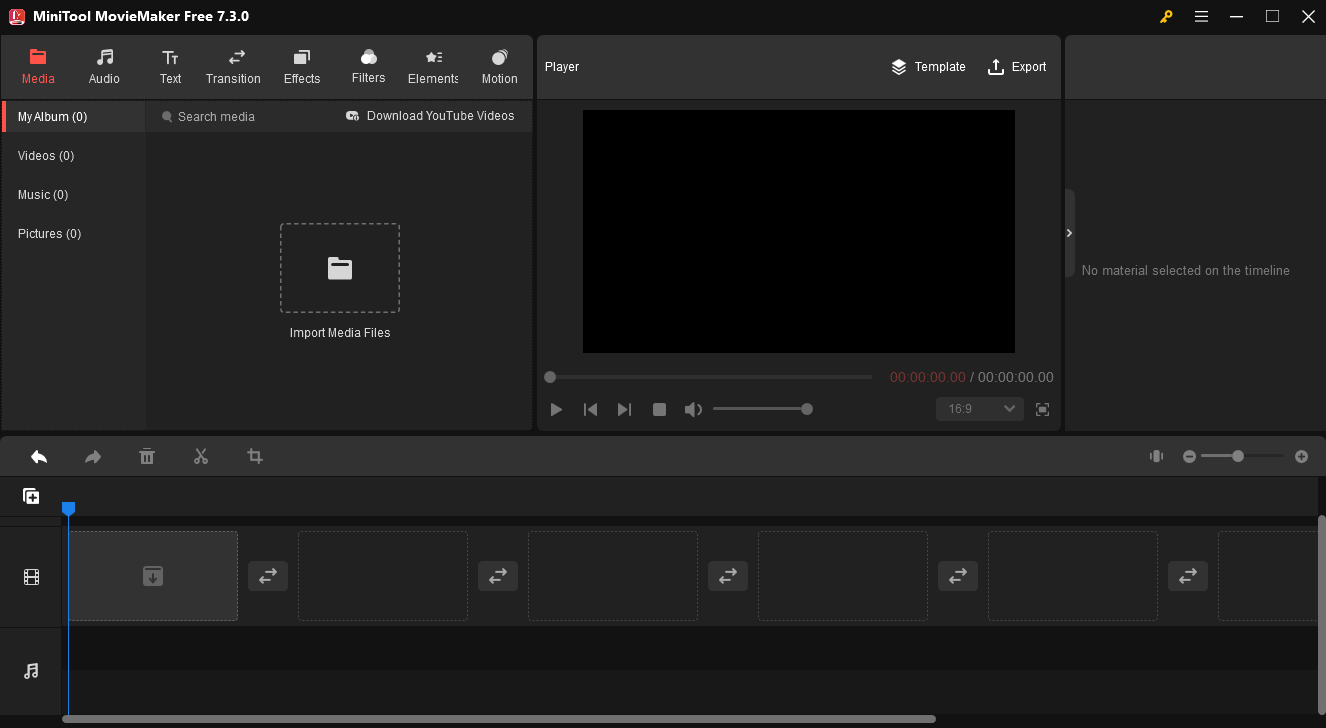The height and width of the screenshot is (728, 1326).
Task: Open Download YouTube Videos
Action: tap(430, 116)
